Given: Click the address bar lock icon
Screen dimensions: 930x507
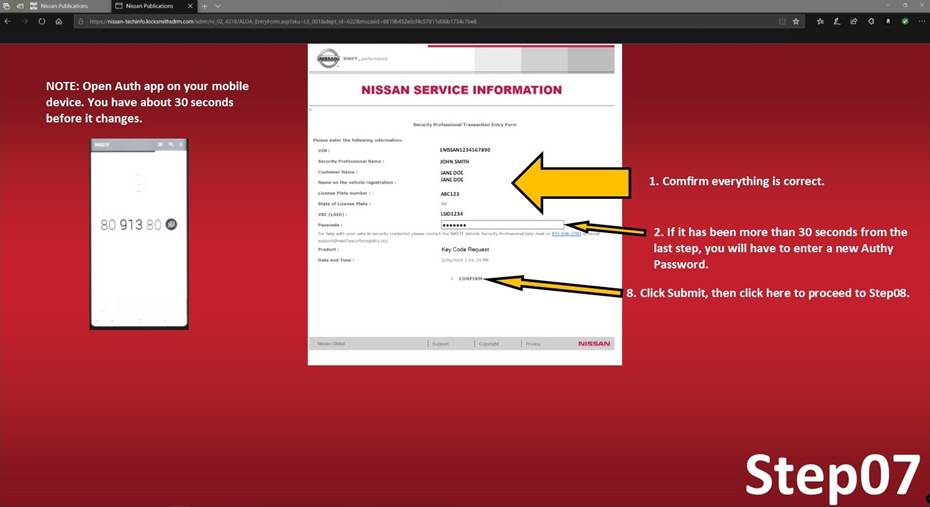Looking at the screenshot, I should [x=81, y=21].
